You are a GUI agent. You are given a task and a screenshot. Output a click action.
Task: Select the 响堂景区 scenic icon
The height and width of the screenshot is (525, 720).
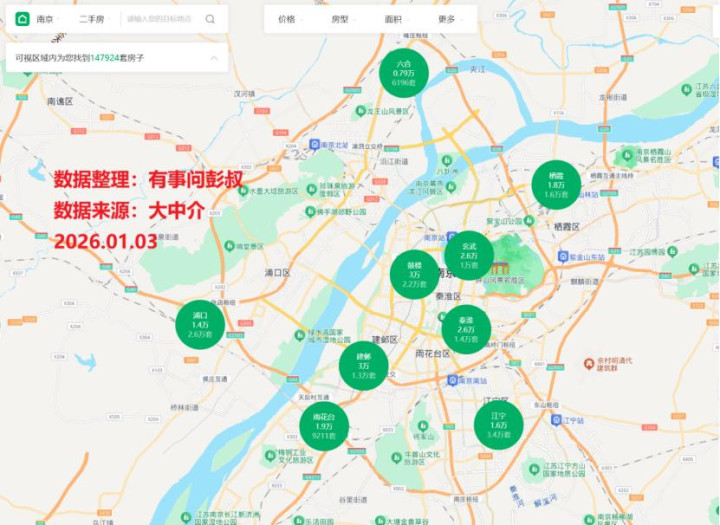click(x=229, y=246)
